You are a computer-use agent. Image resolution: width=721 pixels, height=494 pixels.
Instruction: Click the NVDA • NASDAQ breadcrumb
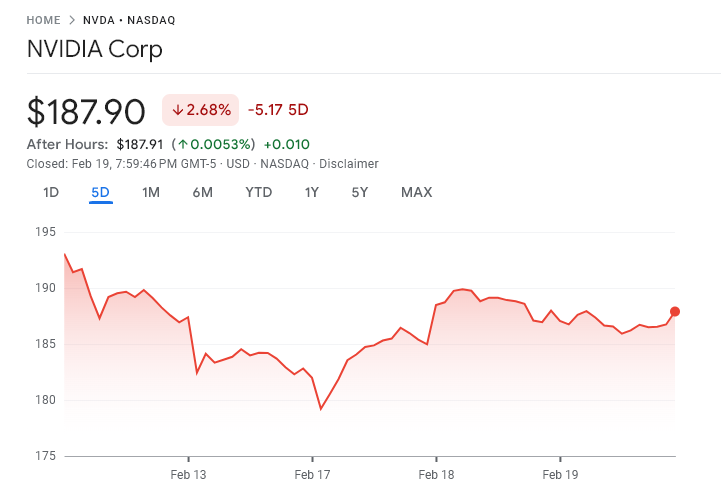[132, 20]
